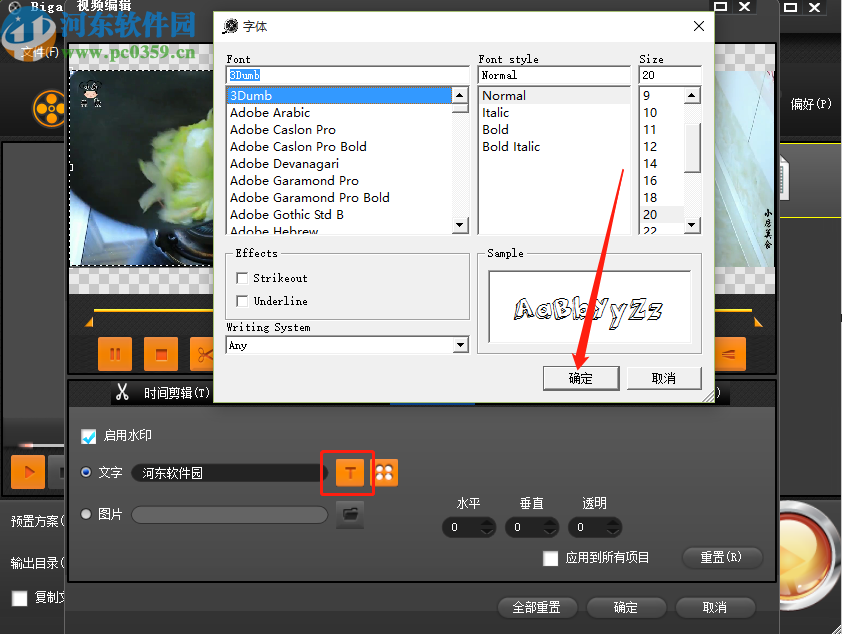
Task: Uncheck the 启用水印 watermark checkbox
Action: pyautogui.click(x=88, y=435)
